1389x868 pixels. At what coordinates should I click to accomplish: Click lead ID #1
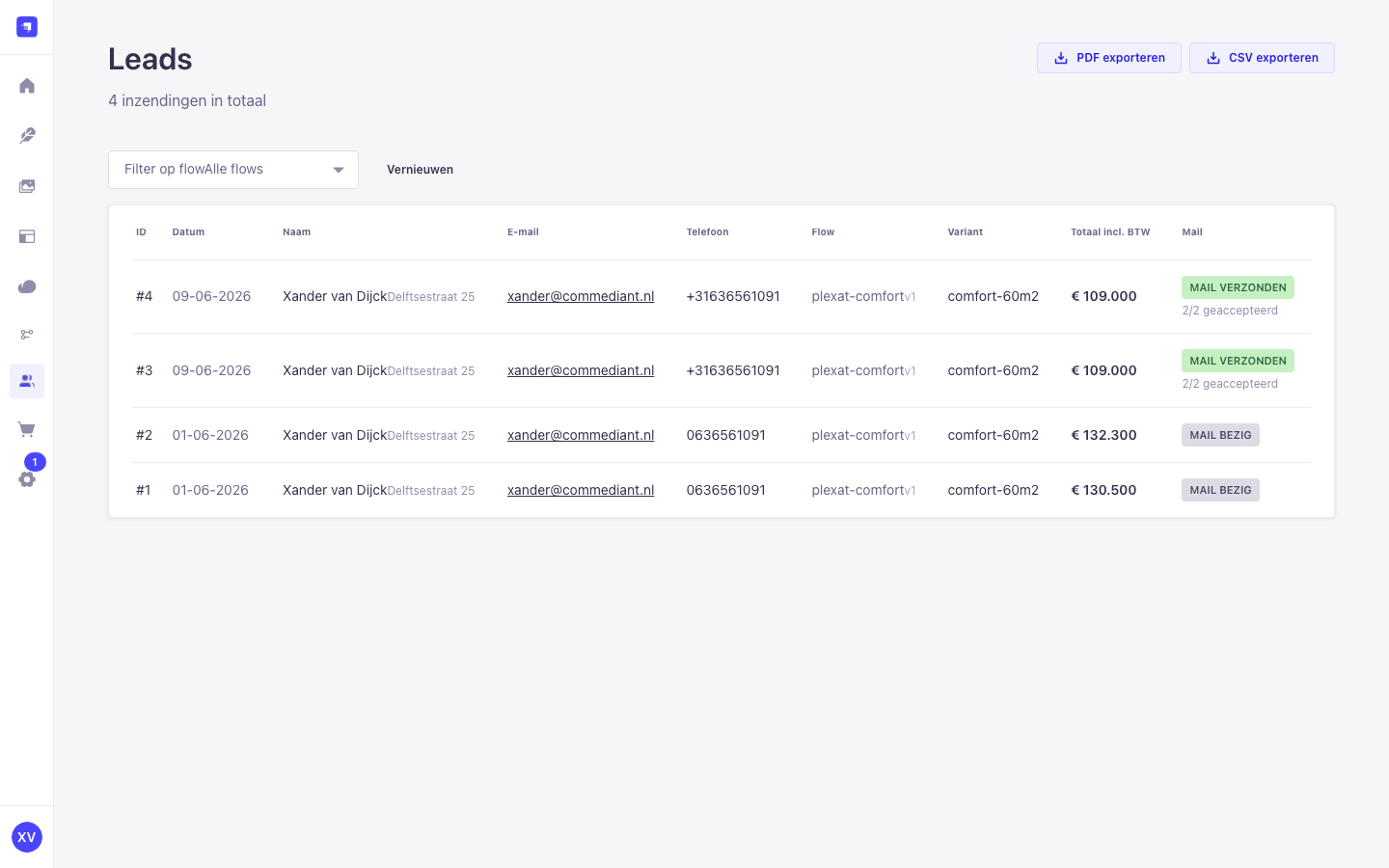[x=143, y=490]
